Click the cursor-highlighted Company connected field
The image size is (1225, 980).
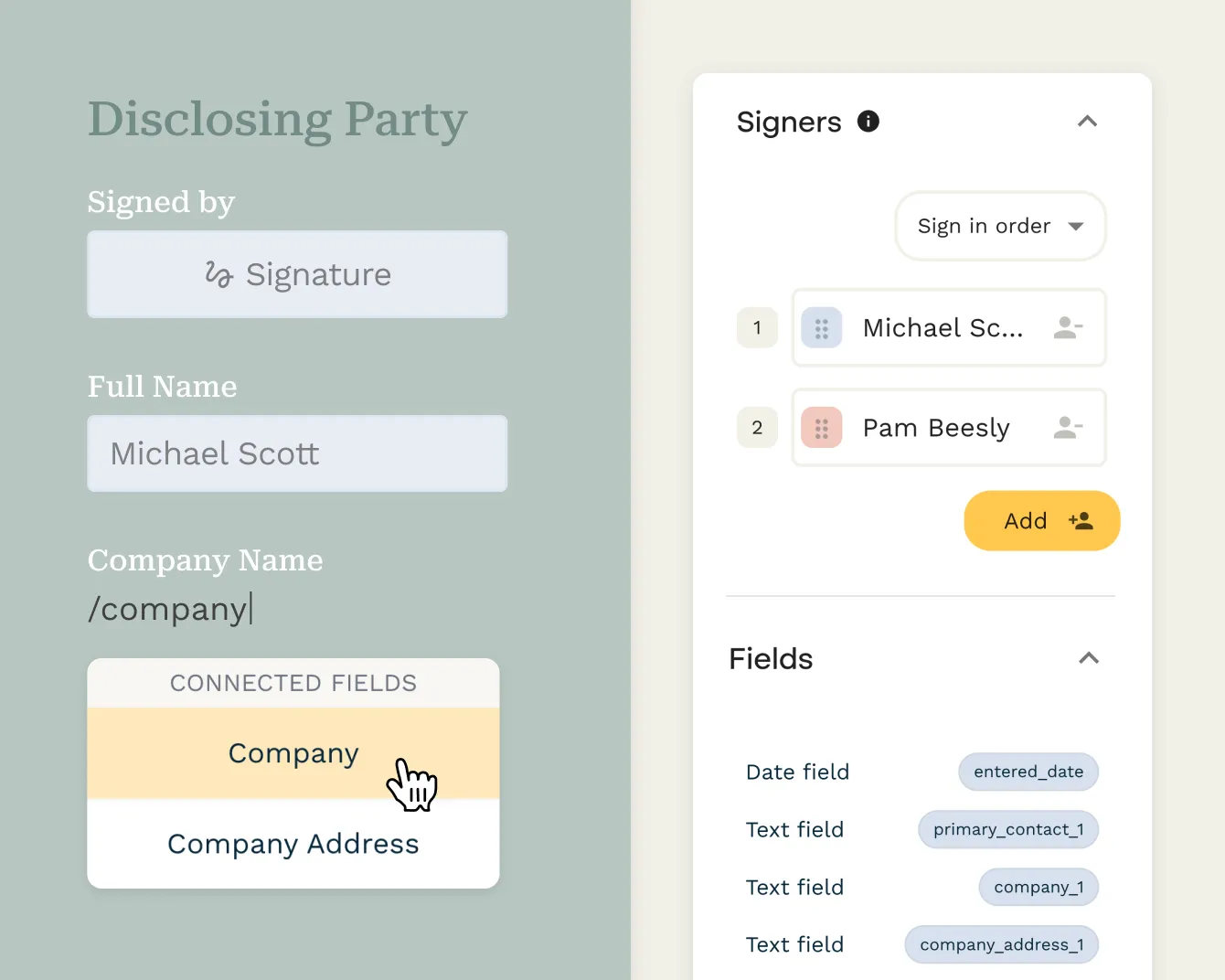(293, 752)
